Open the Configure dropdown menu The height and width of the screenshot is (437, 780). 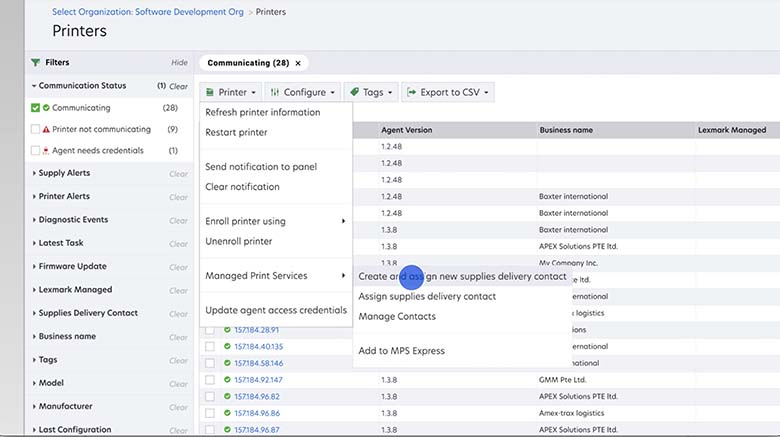302,92
